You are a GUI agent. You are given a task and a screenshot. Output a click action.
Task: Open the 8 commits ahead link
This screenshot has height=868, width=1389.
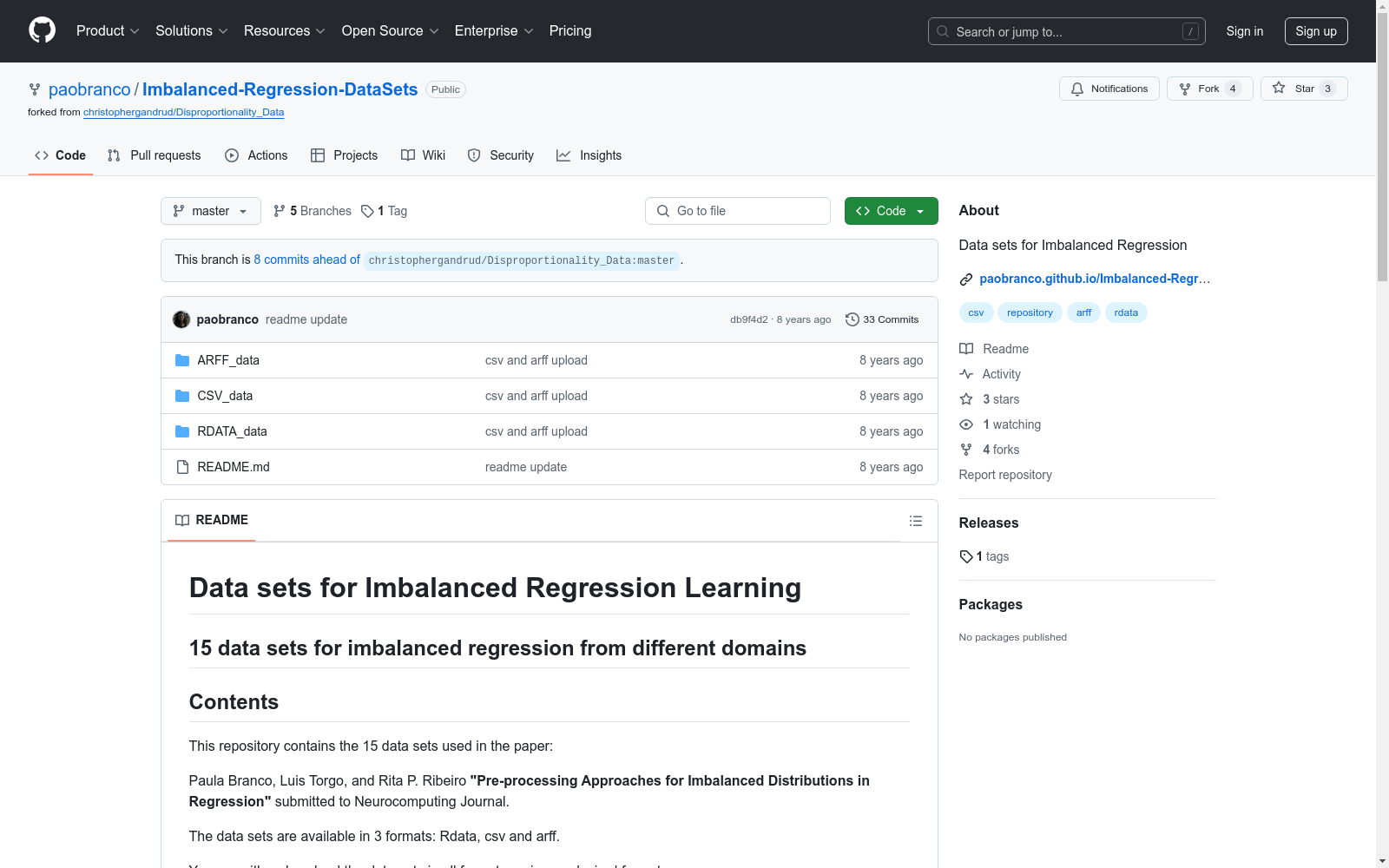pos(306,260)
